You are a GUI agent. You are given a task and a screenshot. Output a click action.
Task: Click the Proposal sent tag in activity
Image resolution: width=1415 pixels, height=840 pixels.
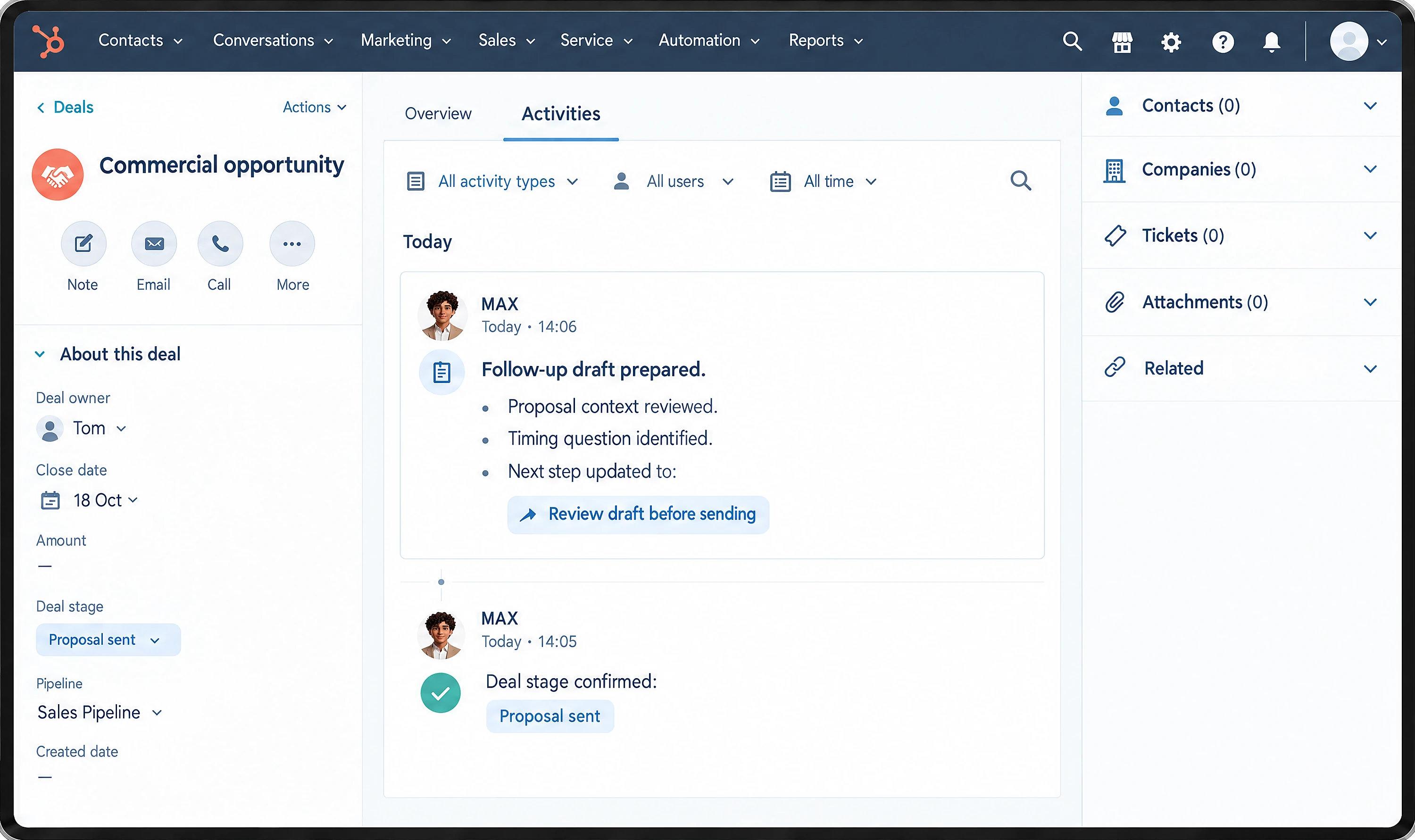[x=549, y=716]
